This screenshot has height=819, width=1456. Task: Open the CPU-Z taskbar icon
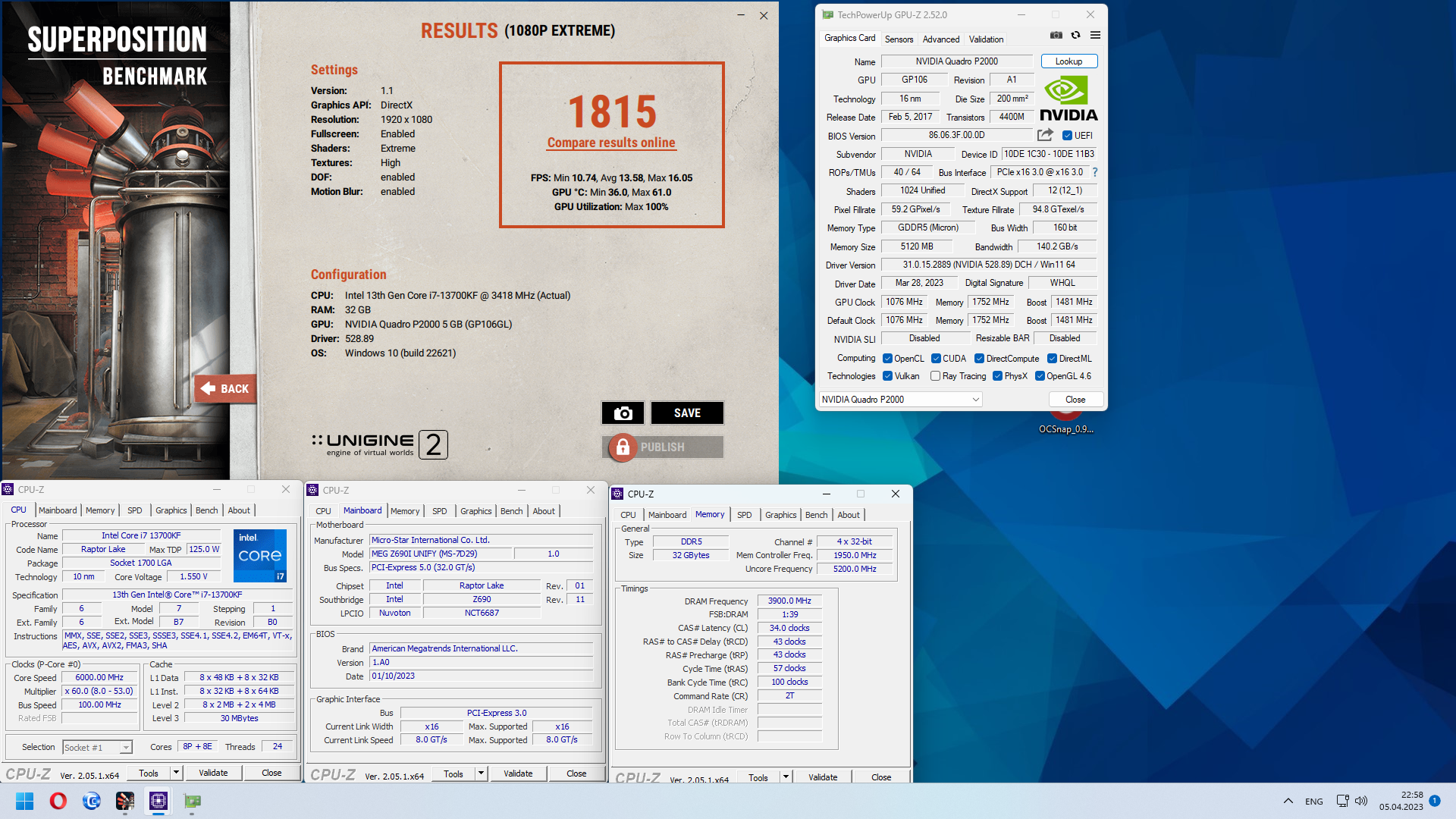(x=158, y=801)
